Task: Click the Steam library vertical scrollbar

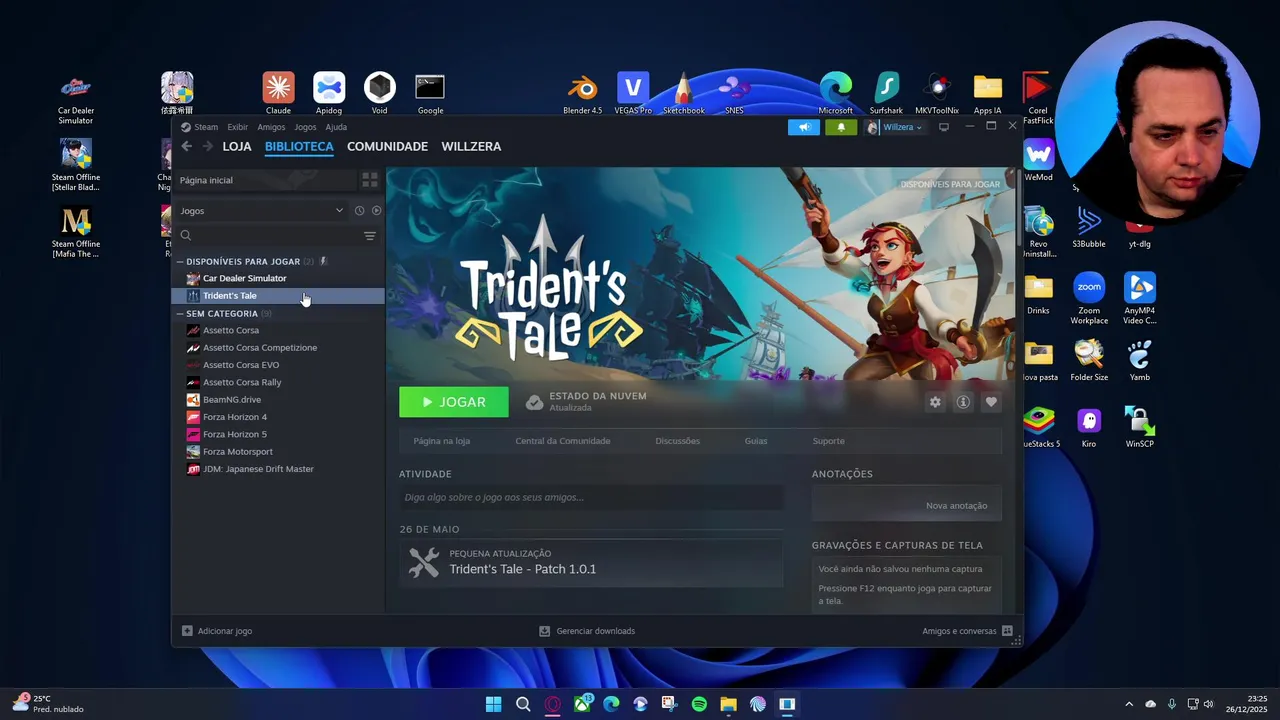Action: [x=1019, y=210]
